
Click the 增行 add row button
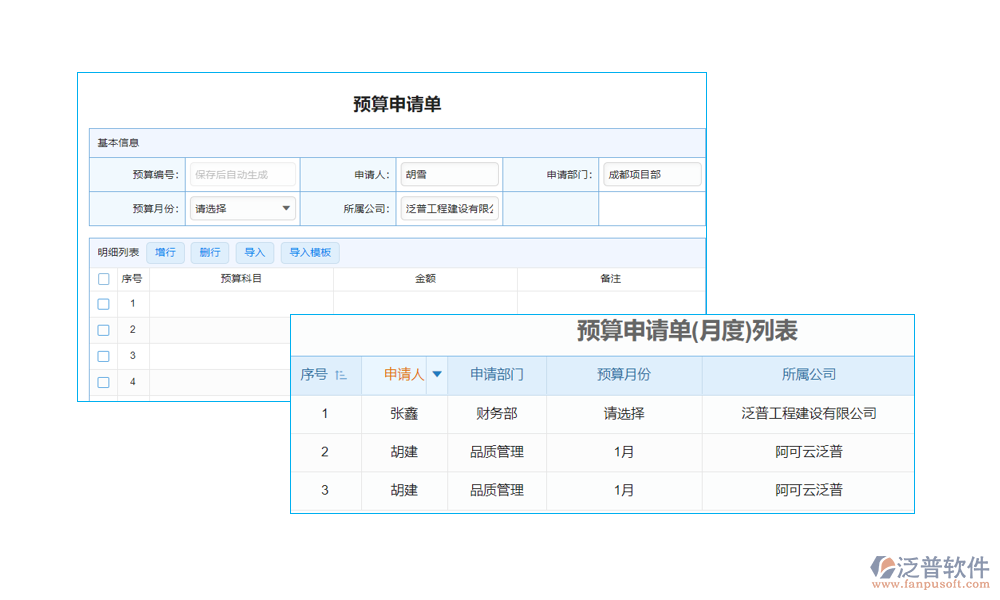coord(165,252)
